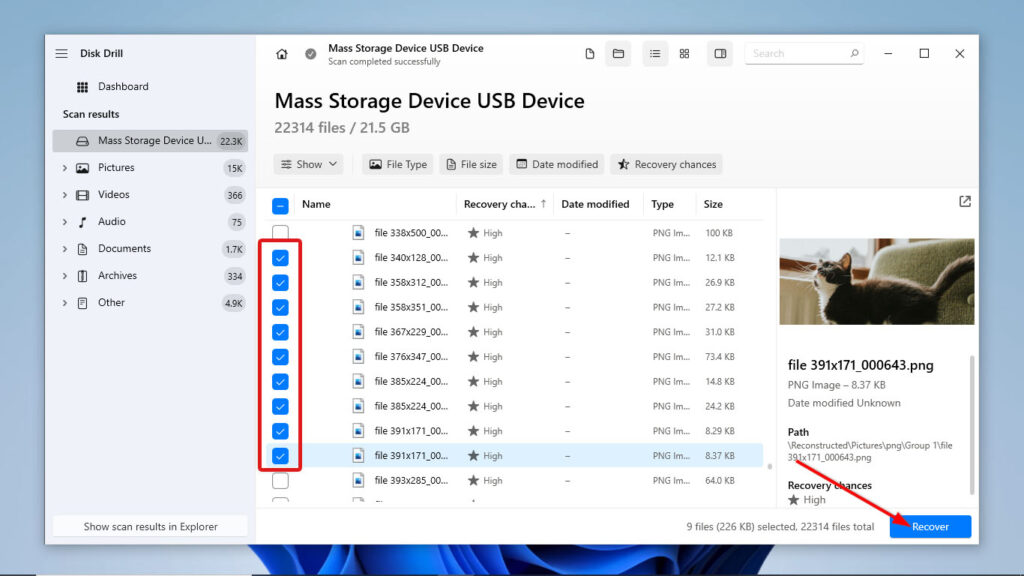
Task: Click the Recover button
Action: point(930,526)
